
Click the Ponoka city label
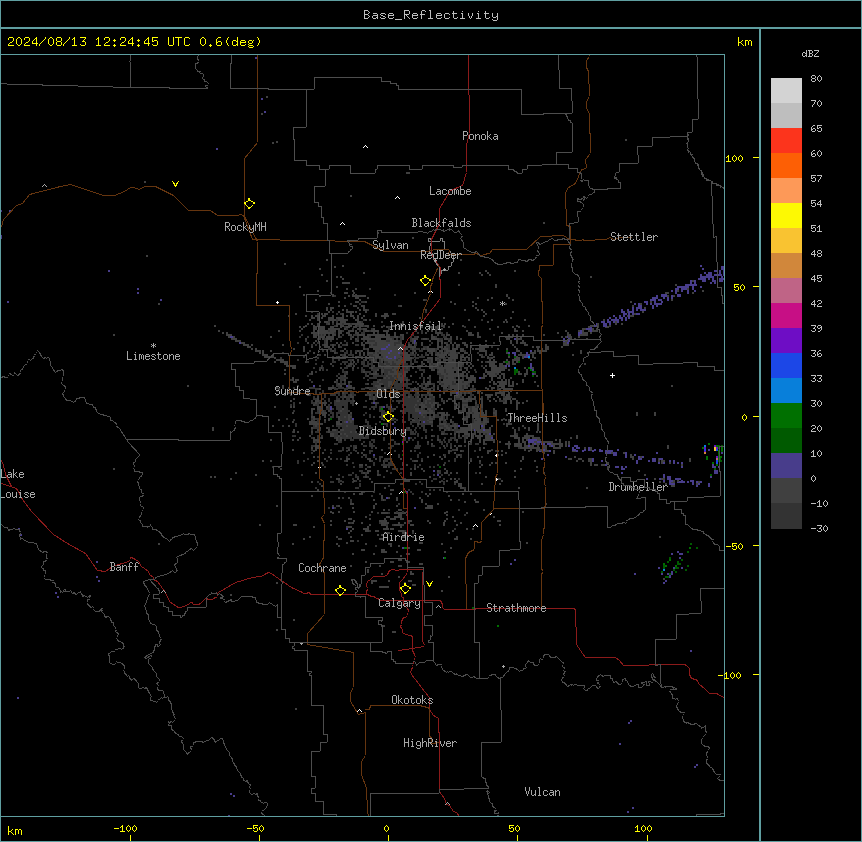[480, 136]
